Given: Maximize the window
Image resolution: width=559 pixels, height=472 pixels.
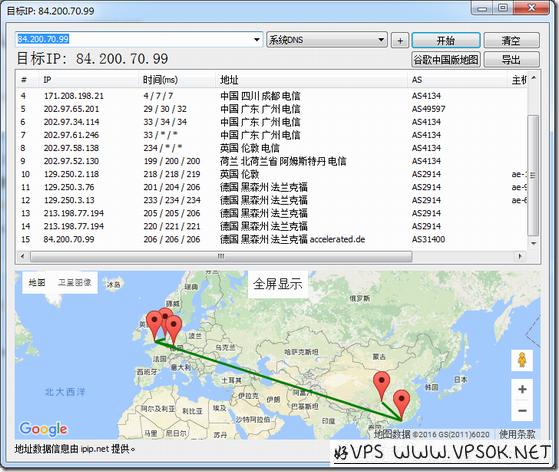Looking at the screenshot, I should point(503,8).
